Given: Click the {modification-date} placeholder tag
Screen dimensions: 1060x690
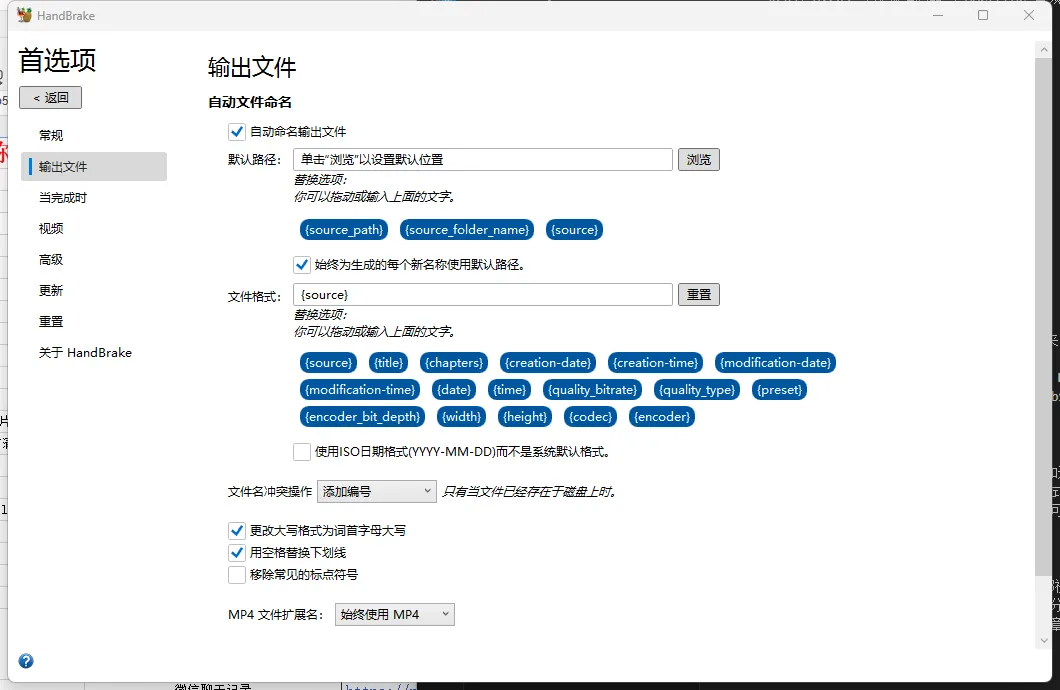Looking at the screenshot, I should pyautogui.click(x=775, y=363).
